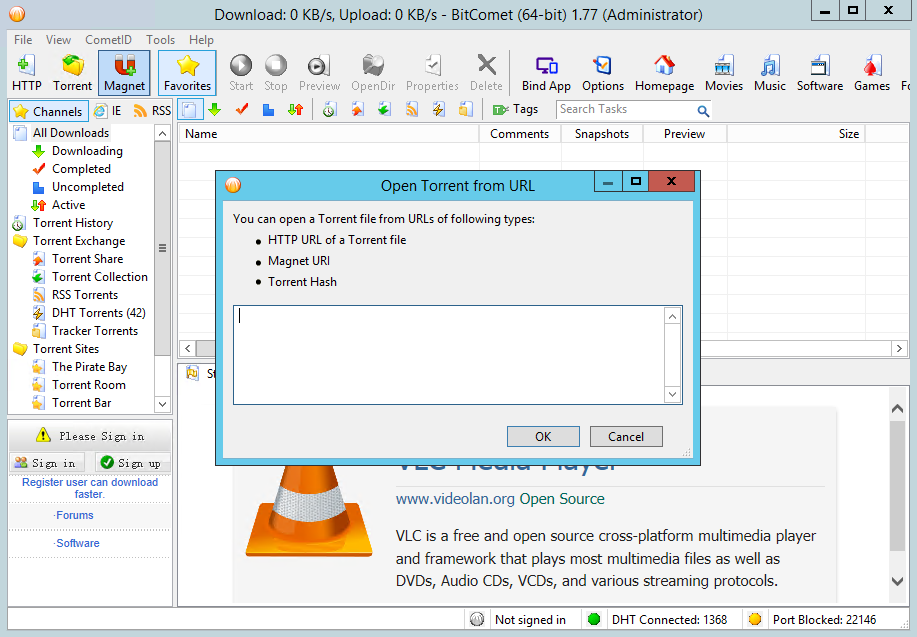The height and width of the screenshot is (637, 917).
Task: Click the Register user can download faster link
Action: (x=89, y=488)
